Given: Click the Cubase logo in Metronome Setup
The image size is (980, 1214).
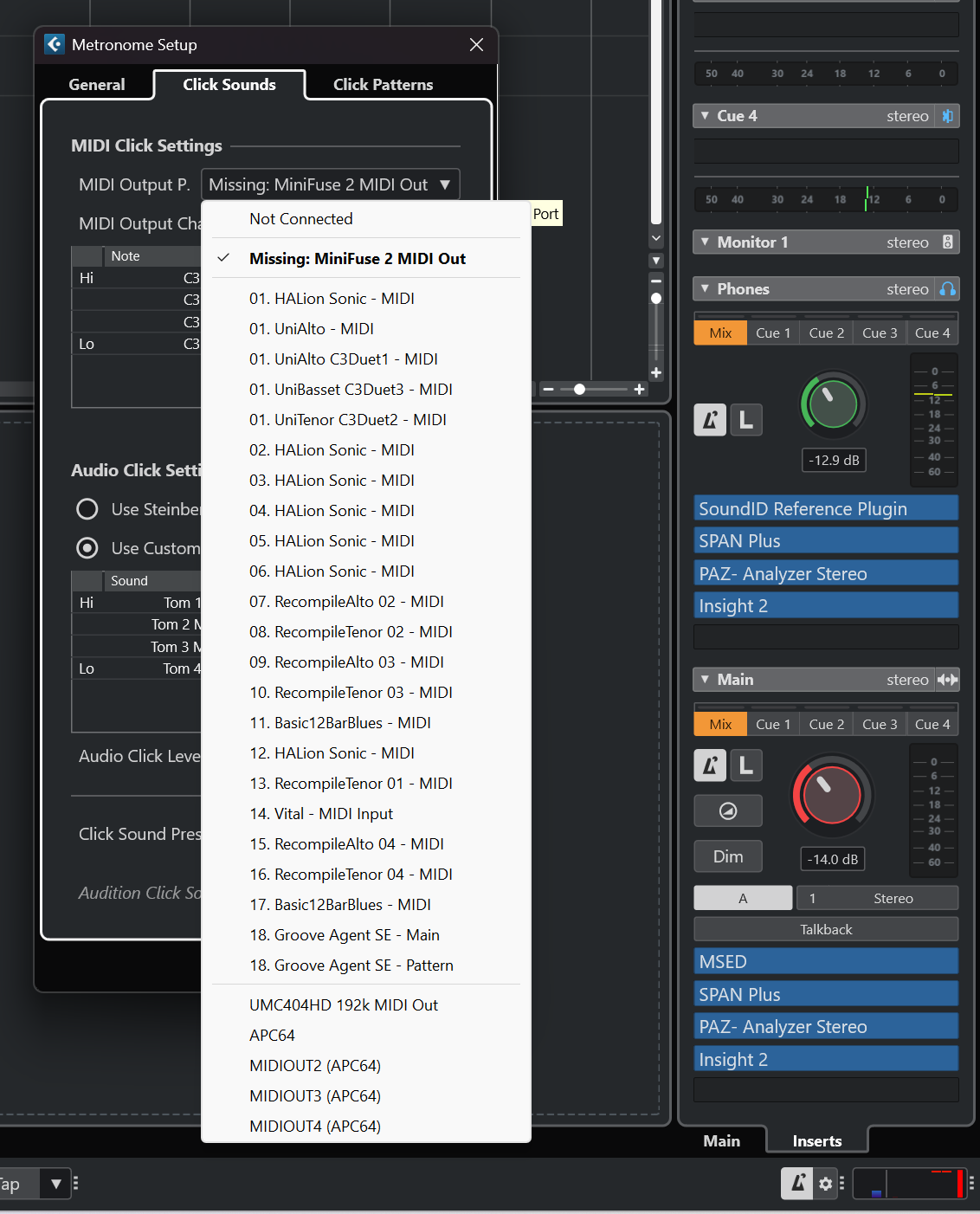Looking at the screenshot, I should coord(55,44).
